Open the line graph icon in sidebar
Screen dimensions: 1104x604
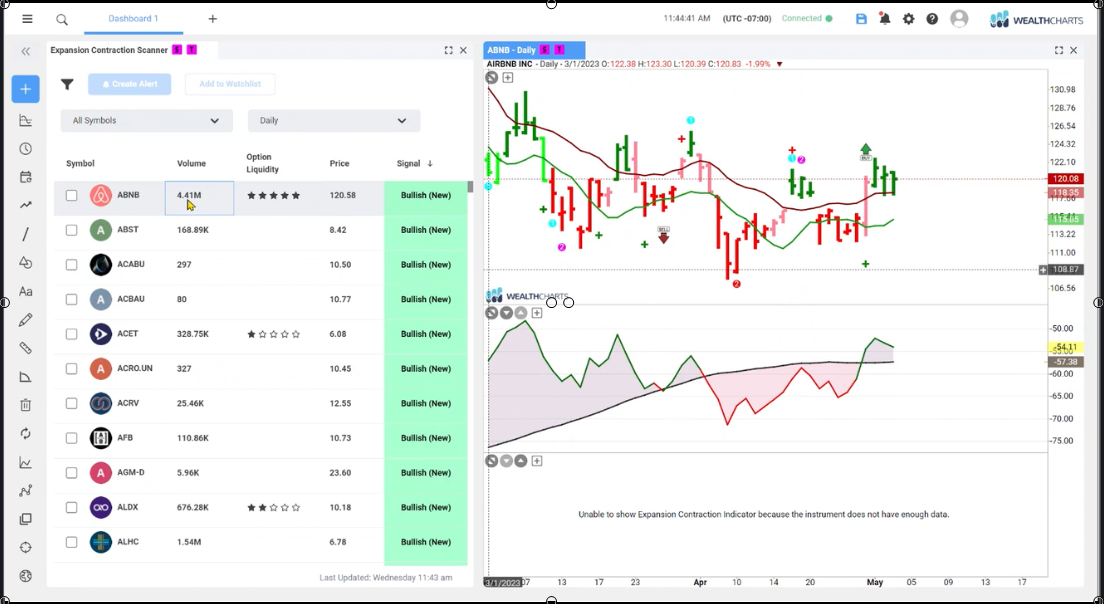coord(25,463)
